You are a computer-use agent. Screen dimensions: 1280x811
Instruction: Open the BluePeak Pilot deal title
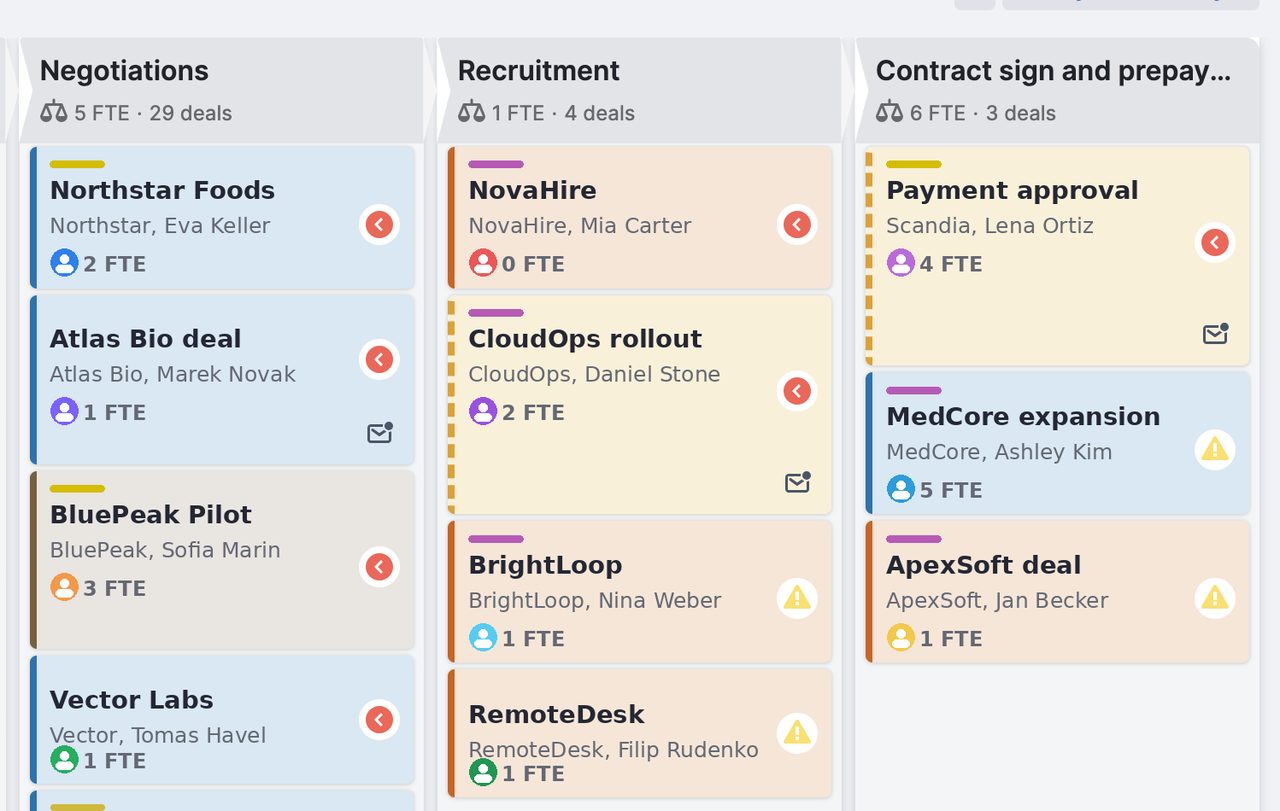pyautogui.click(x=151, y=514)
